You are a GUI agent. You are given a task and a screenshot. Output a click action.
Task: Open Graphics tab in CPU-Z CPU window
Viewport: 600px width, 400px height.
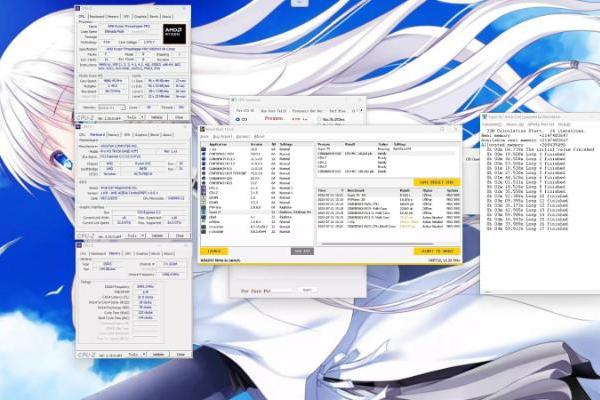pyautogui.click(x=140, y=16)
